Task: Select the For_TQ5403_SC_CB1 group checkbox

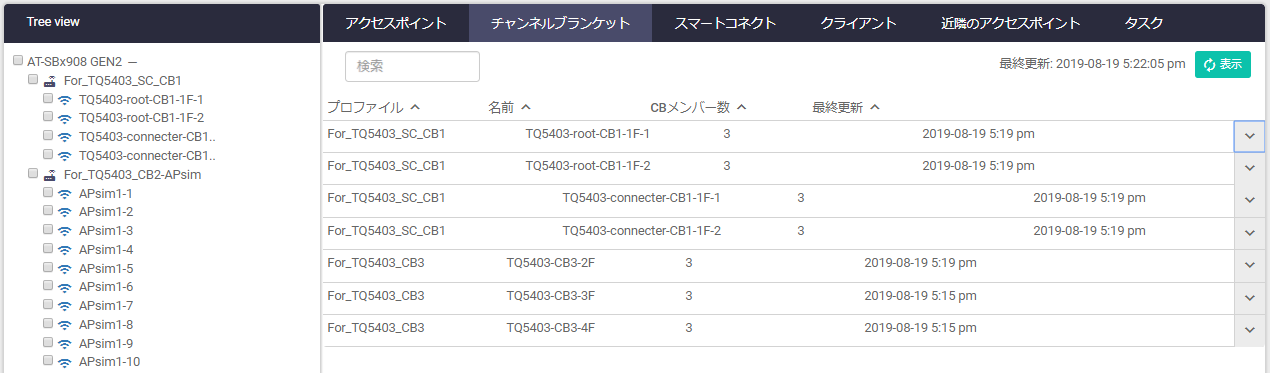Action: point(33,79)
